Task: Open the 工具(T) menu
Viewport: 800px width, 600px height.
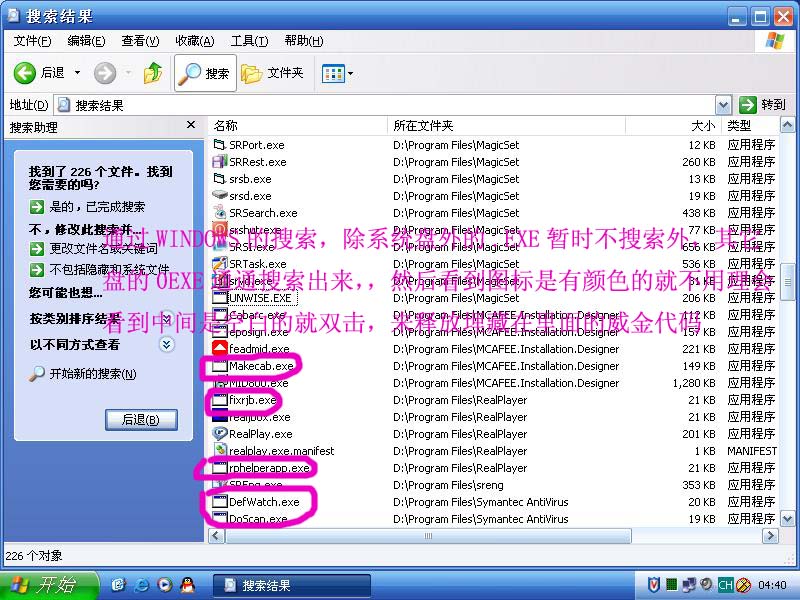Action: tap(249, 41)
